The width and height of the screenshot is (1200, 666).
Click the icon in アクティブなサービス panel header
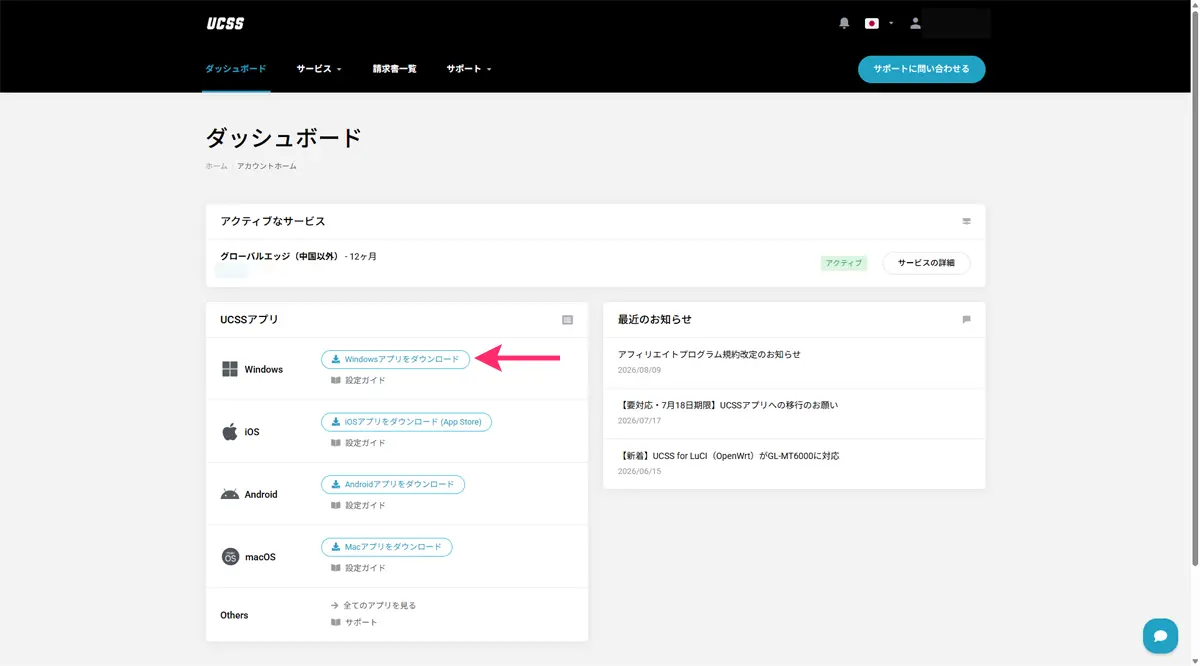pos(966,221)
